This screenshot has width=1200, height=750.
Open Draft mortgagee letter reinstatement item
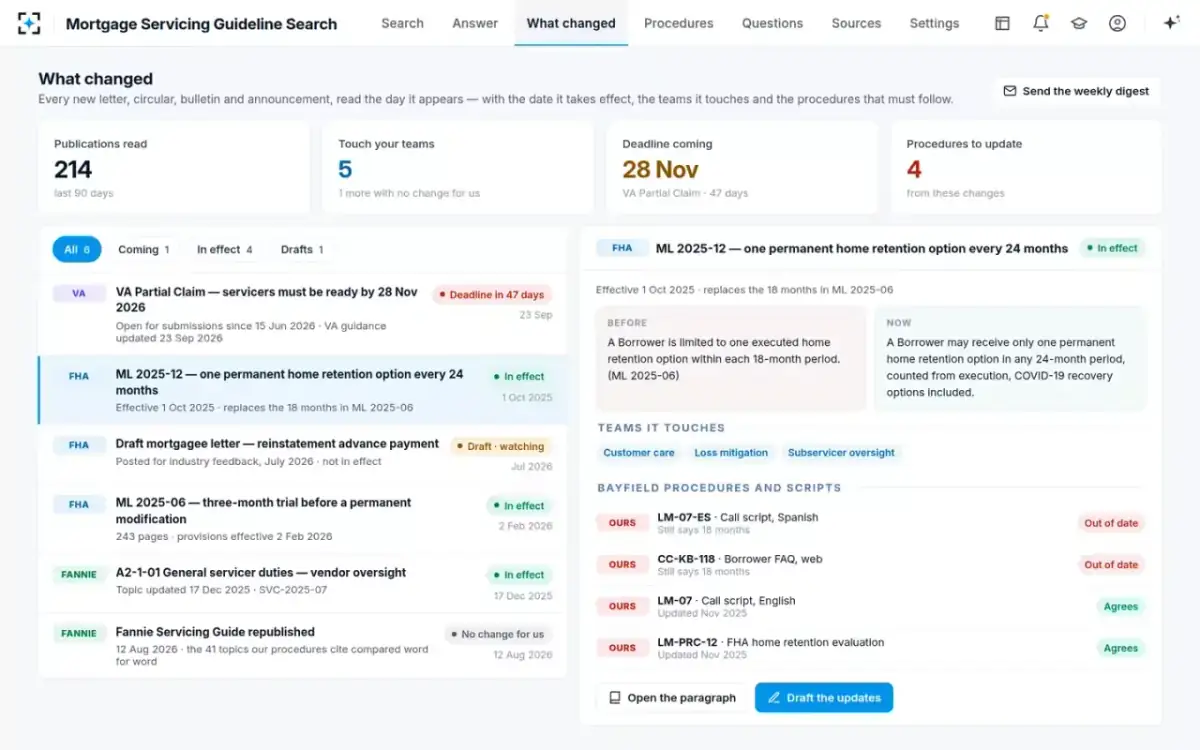(303, 453)
